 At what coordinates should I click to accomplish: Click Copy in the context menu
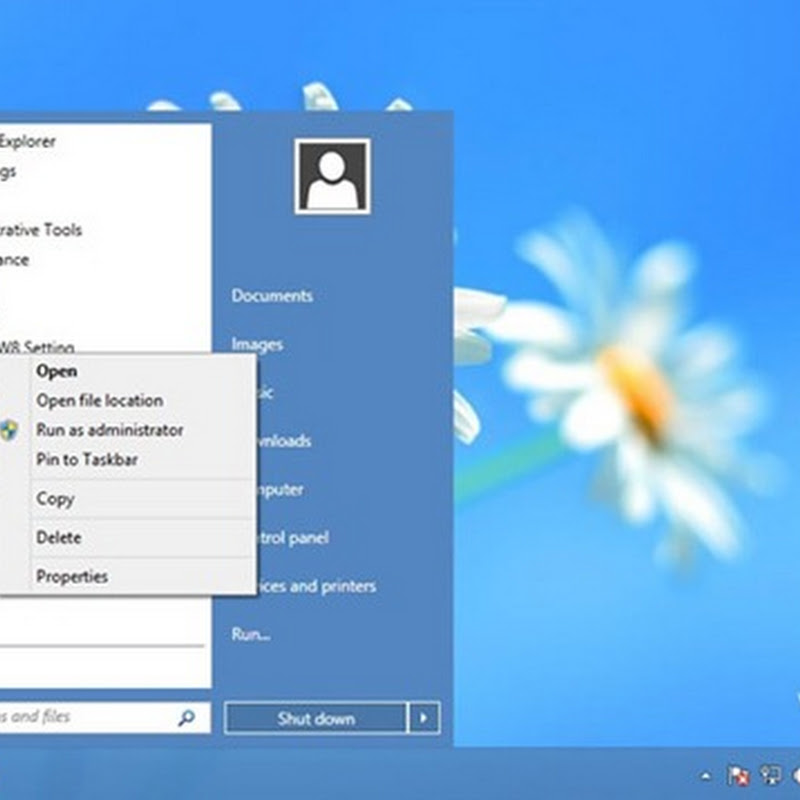[55, 498]
